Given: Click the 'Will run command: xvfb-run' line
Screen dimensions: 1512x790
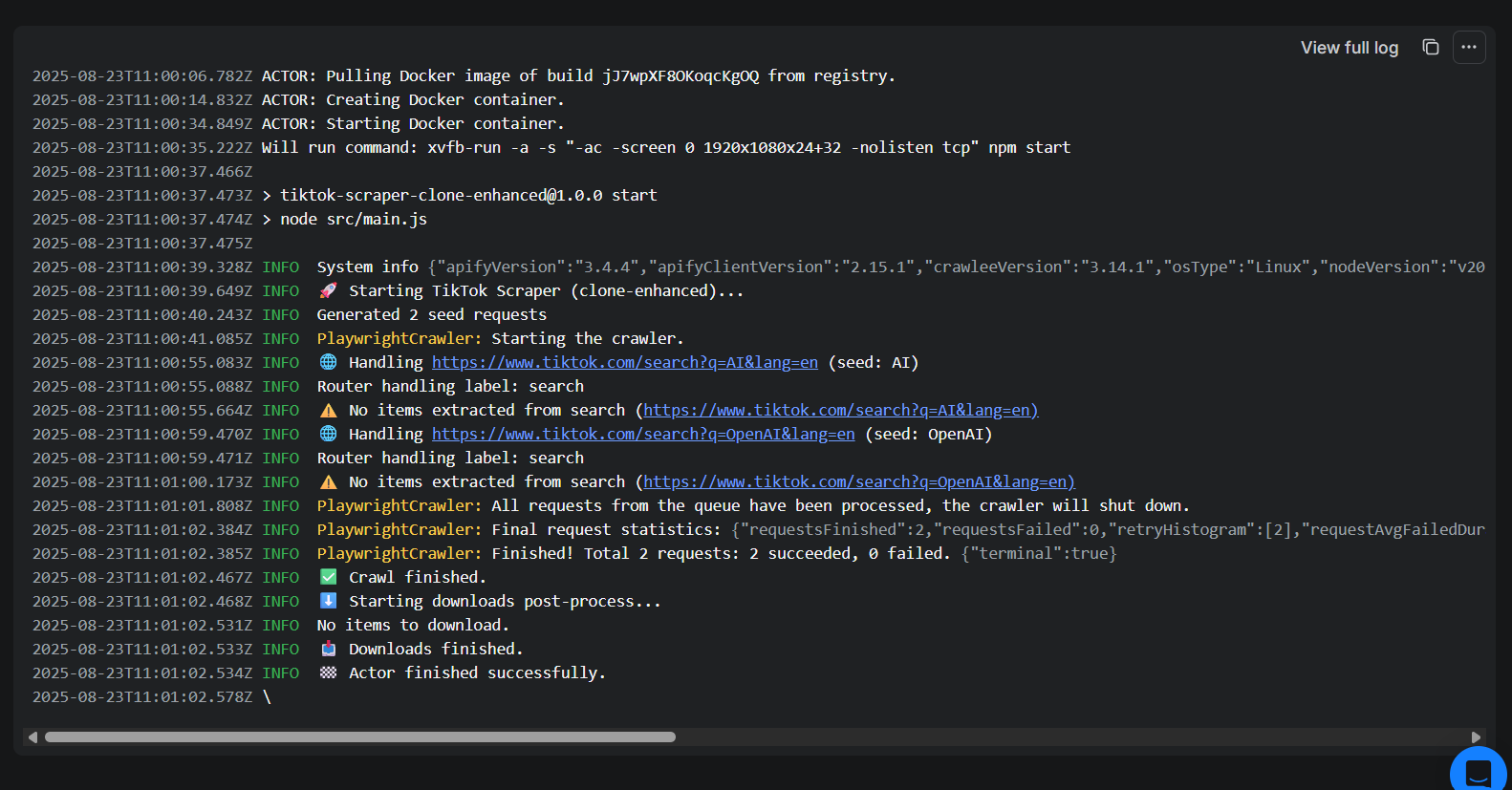Looking at the screenshot, I should pos(666,148).
